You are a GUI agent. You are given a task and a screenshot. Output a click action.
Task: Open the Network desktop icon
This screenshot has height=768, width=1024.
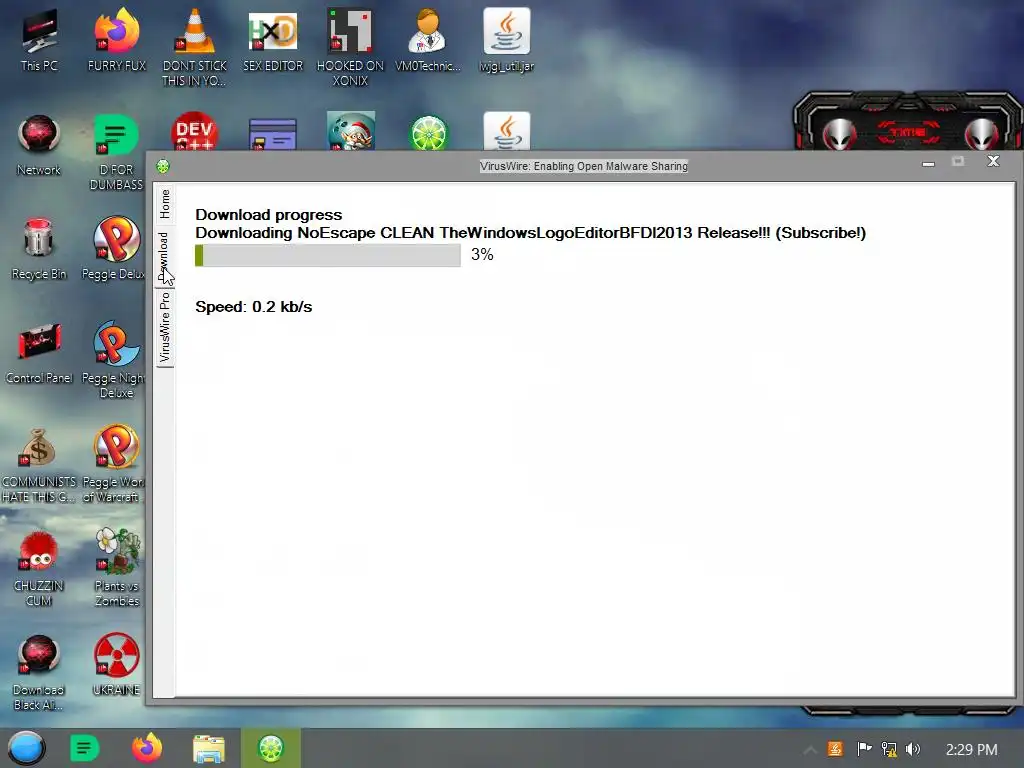coord(39,145)
